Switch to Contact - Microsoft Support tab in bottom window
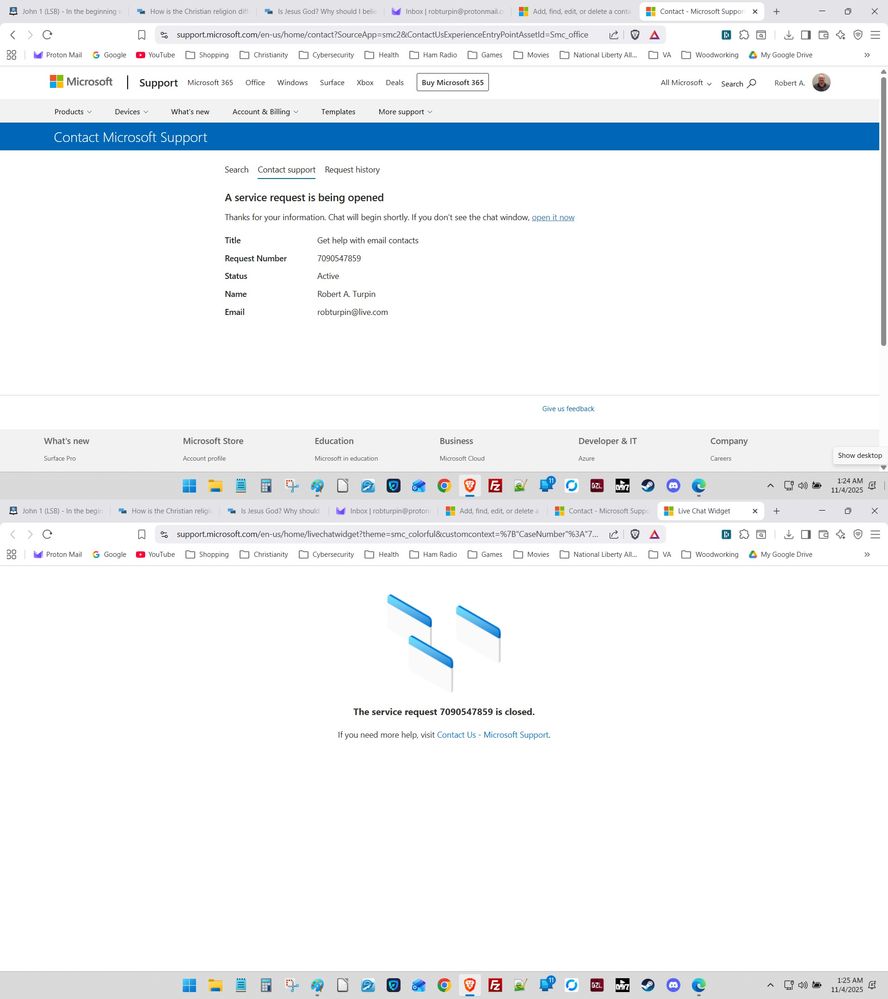The width and height of the screenshot is (888, 999). pos(602,511)
